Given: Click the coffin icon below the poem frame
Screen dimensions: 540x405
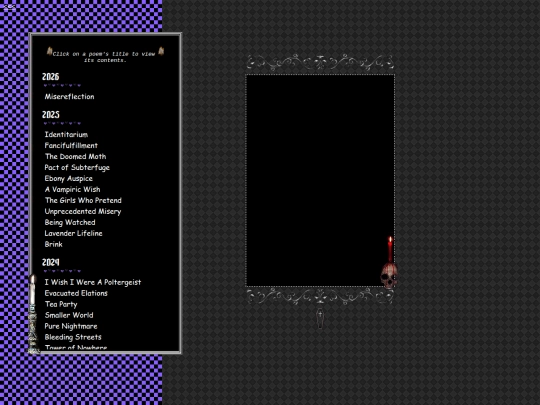Looking at the screenshot, I should click(x=320, y=319).
